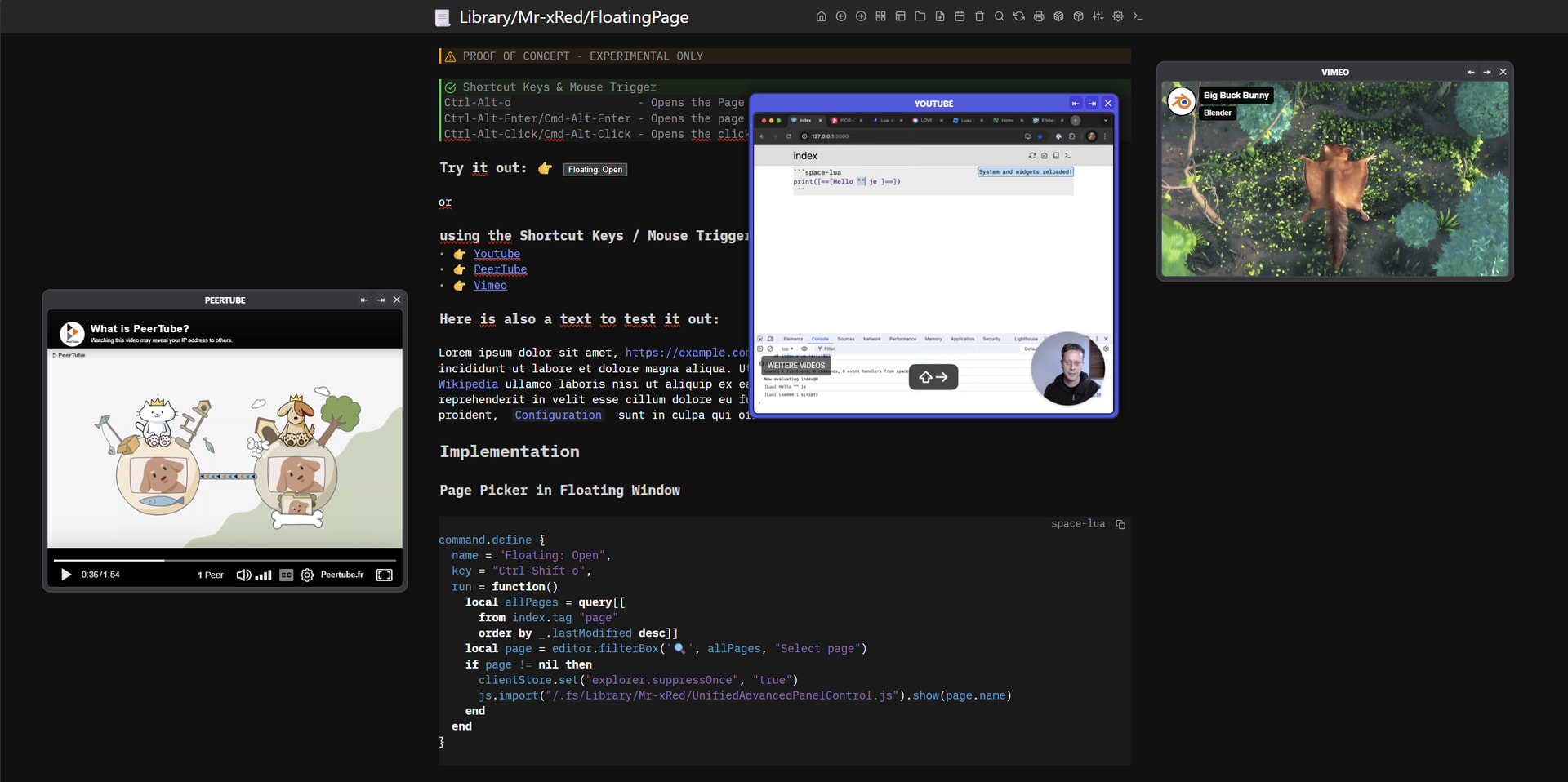Select the index browser tab in YouTube window
Image resolution: width=1568 pixels, height=782 pixels.
[x=805, y=120]
